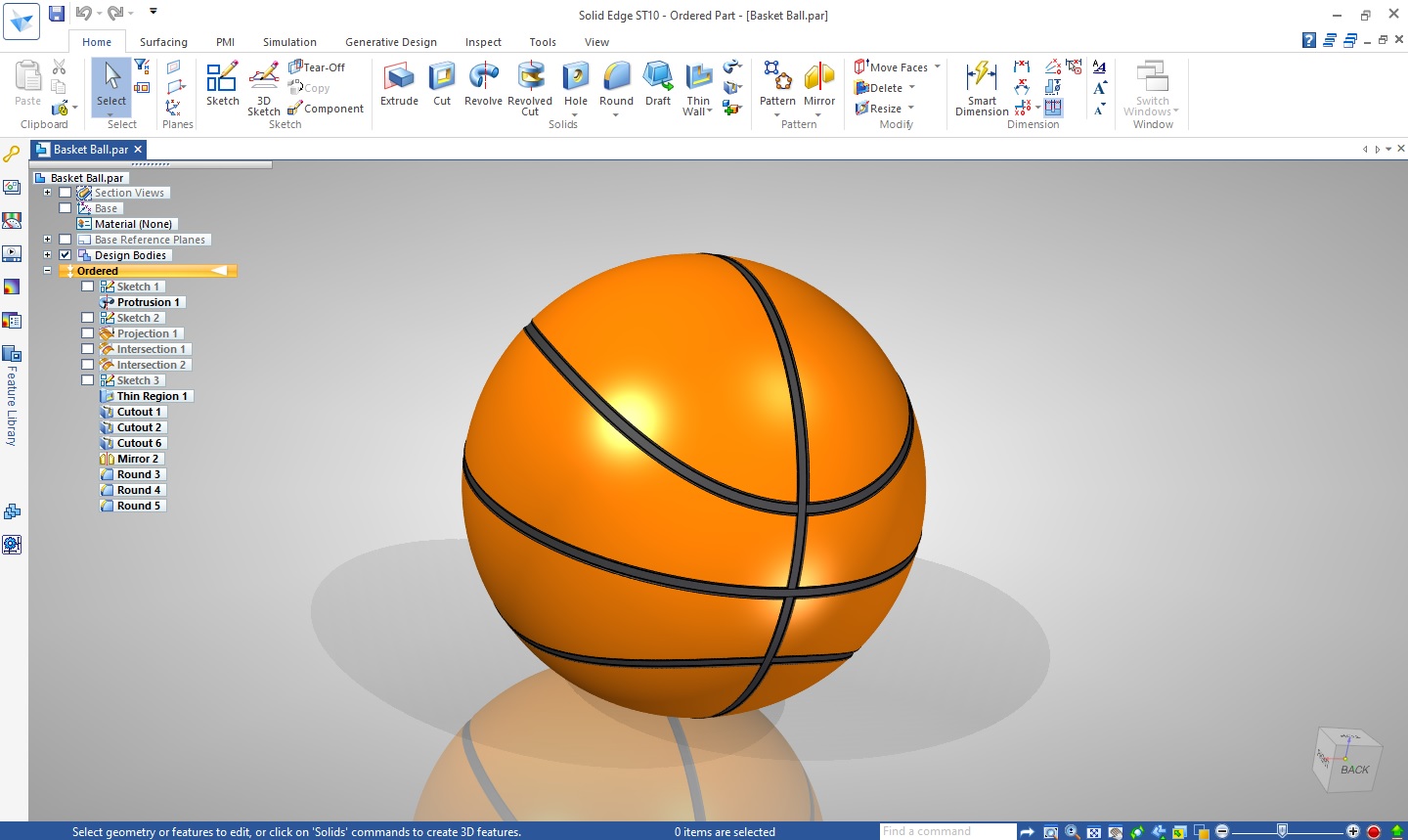The height and width of the screenshot is (840, 1408).
Task: Select the Smart Dimension tool
Action: (982, 88)
